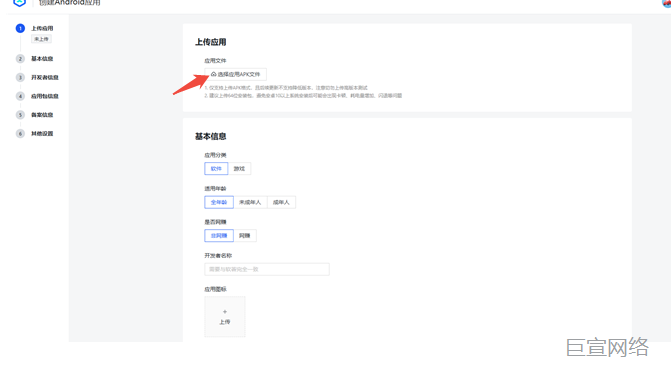Focus the 开发者名称 input field
Screen dimensions: 671x372
pyautogui.click(x=267, y=269)
